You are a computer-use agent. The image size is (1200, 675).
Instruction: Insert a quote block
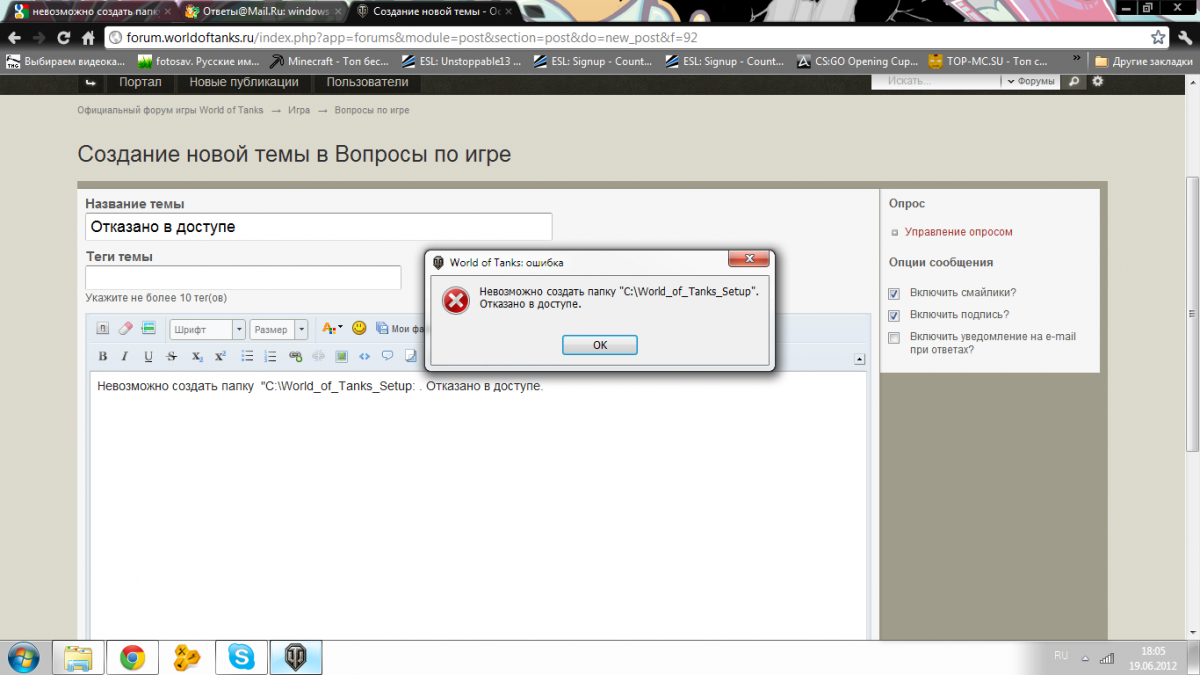(387, 356)
